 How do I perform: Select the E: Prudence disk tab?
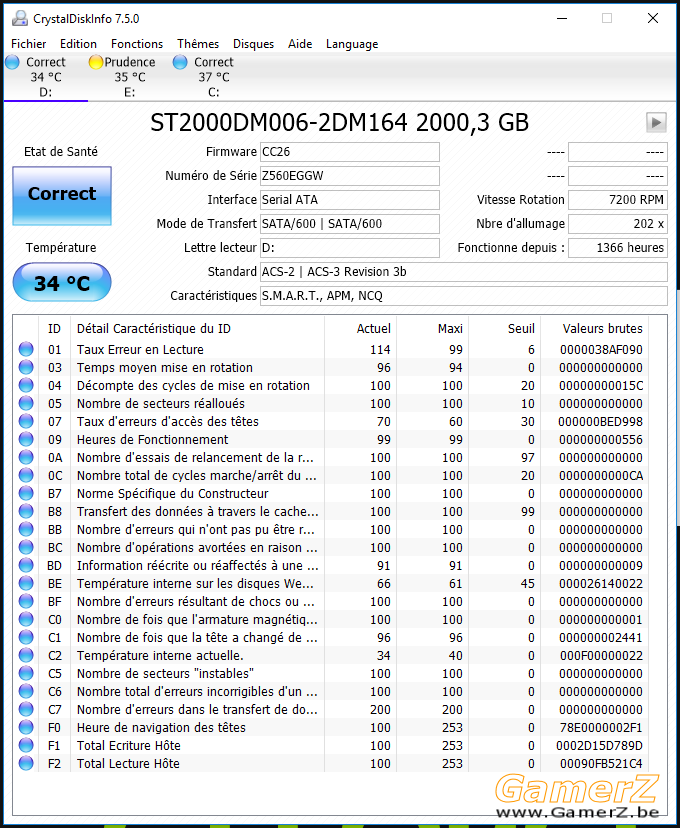129,77
